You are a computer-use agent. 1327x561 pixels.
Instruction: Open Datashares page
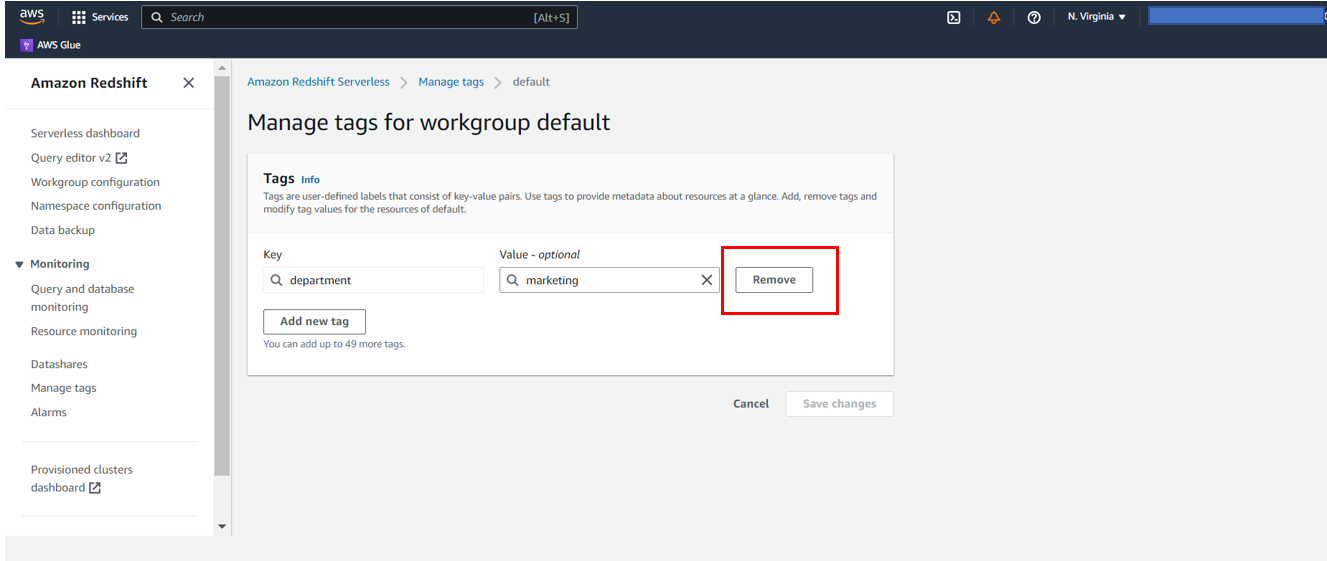point(59,364)
